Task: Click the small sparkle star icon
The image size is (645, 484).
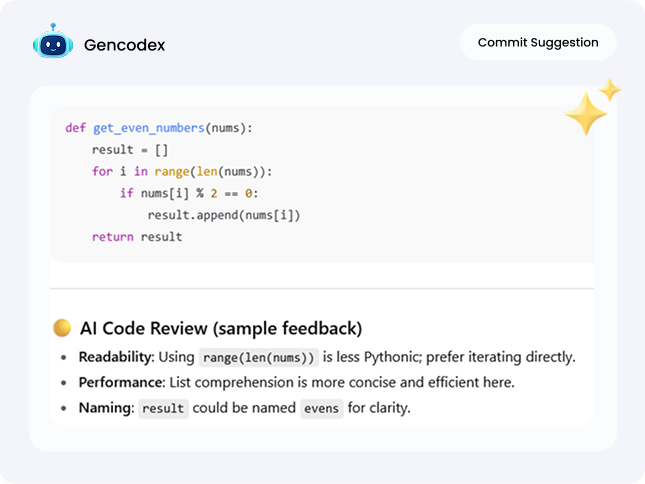Action: (609, 90)
